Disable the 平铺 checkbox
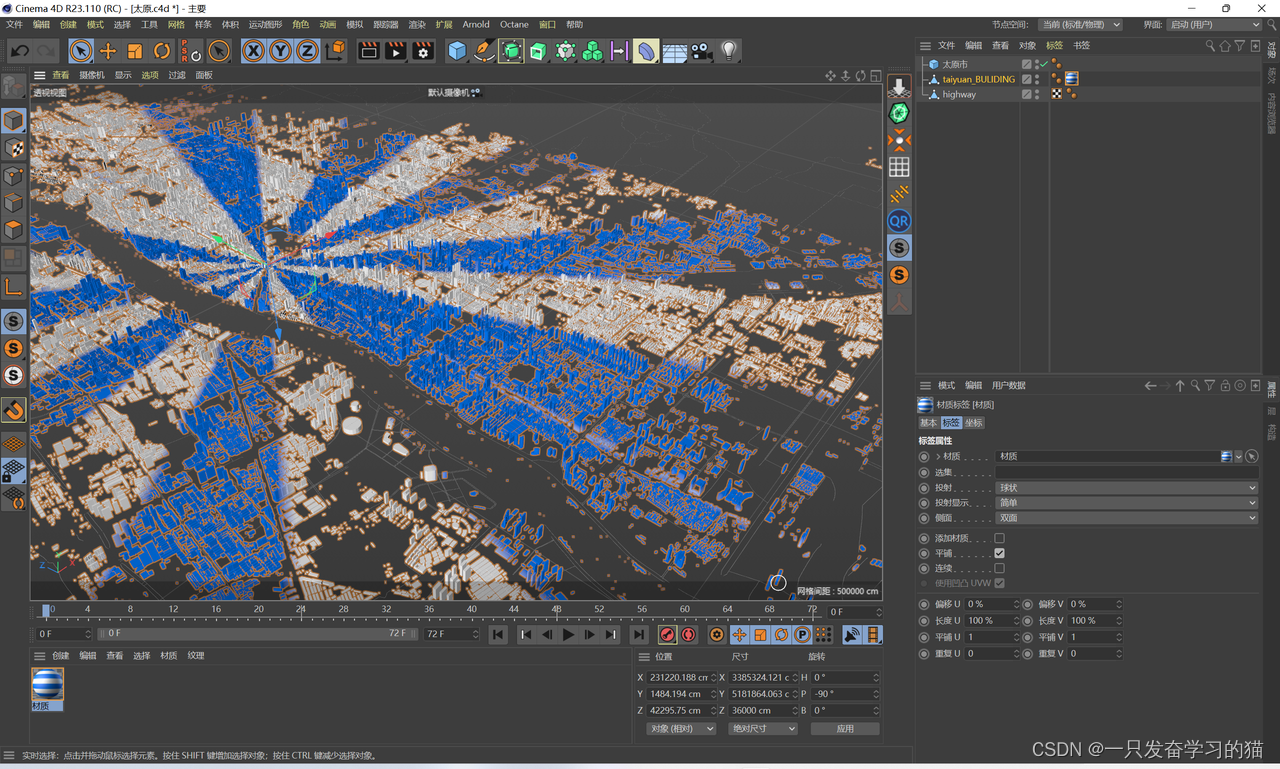The image size is (1280, 769). pyautogui.click(x=999, y=552)
